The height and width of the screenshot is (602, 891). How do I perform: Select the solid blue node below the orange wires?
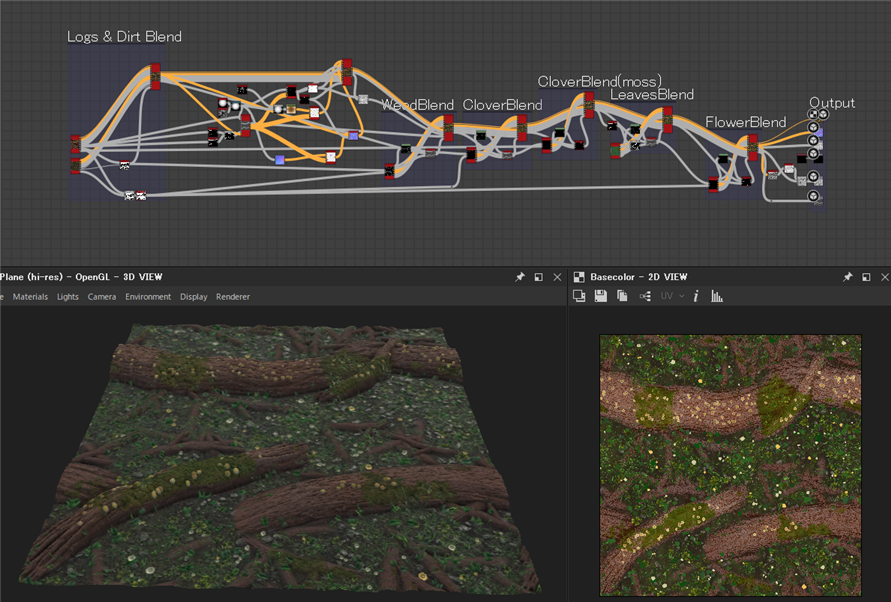point(280,160)
